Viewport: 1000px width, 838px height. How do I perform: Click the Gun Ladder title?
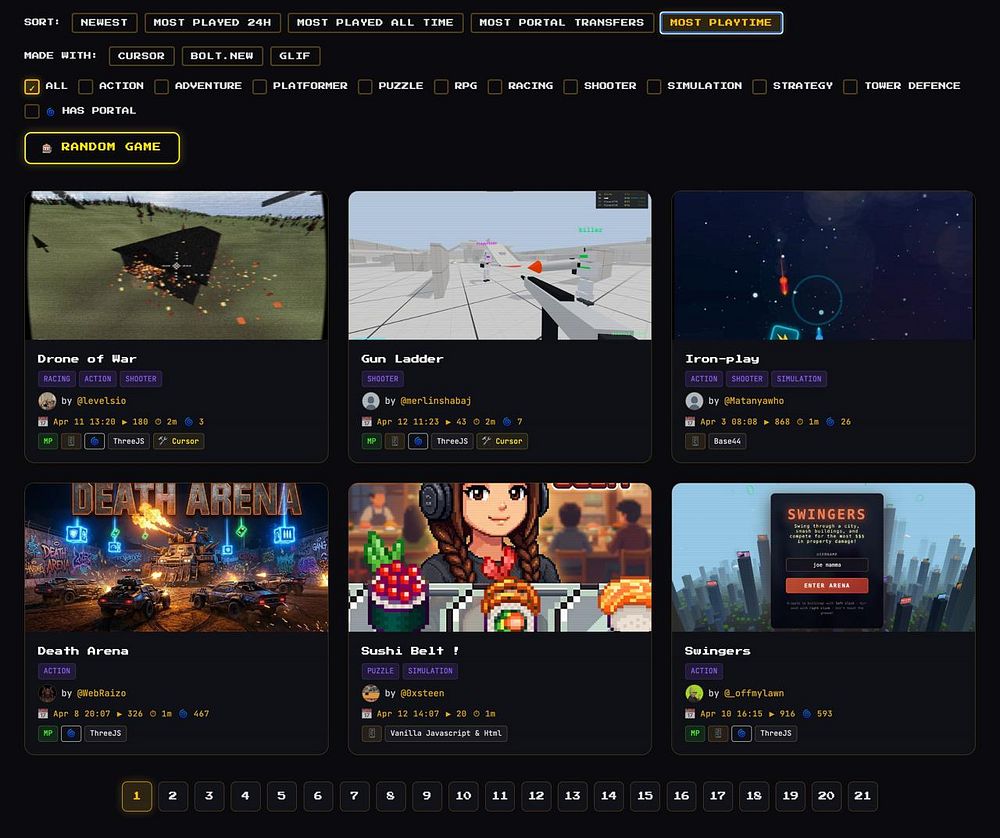point(402,359)
